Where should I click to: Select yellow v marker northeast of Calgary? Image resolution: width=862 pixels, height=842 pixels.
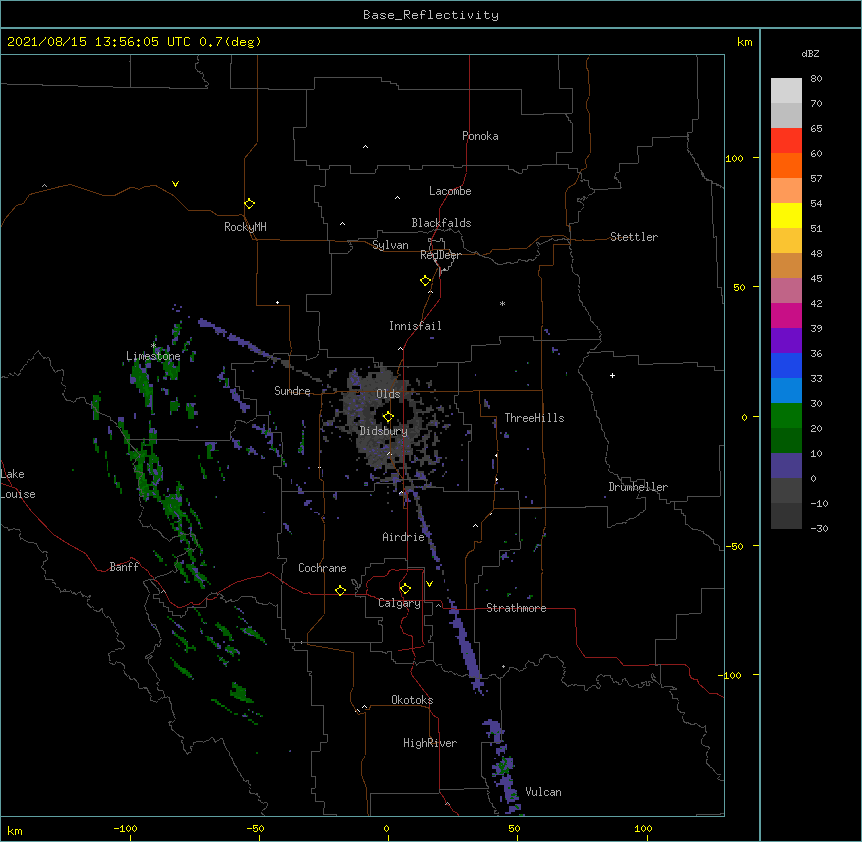click(429, 584)
